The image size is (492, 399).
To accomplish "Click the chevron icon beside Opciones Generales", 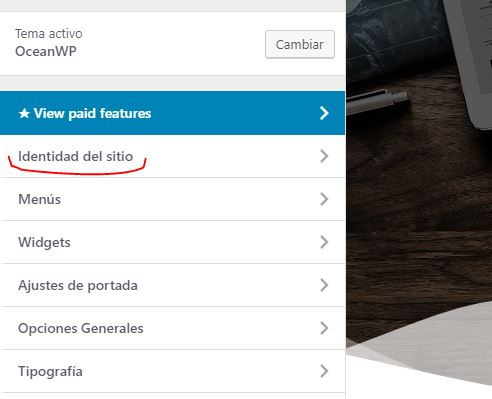I will coord(324,328).
